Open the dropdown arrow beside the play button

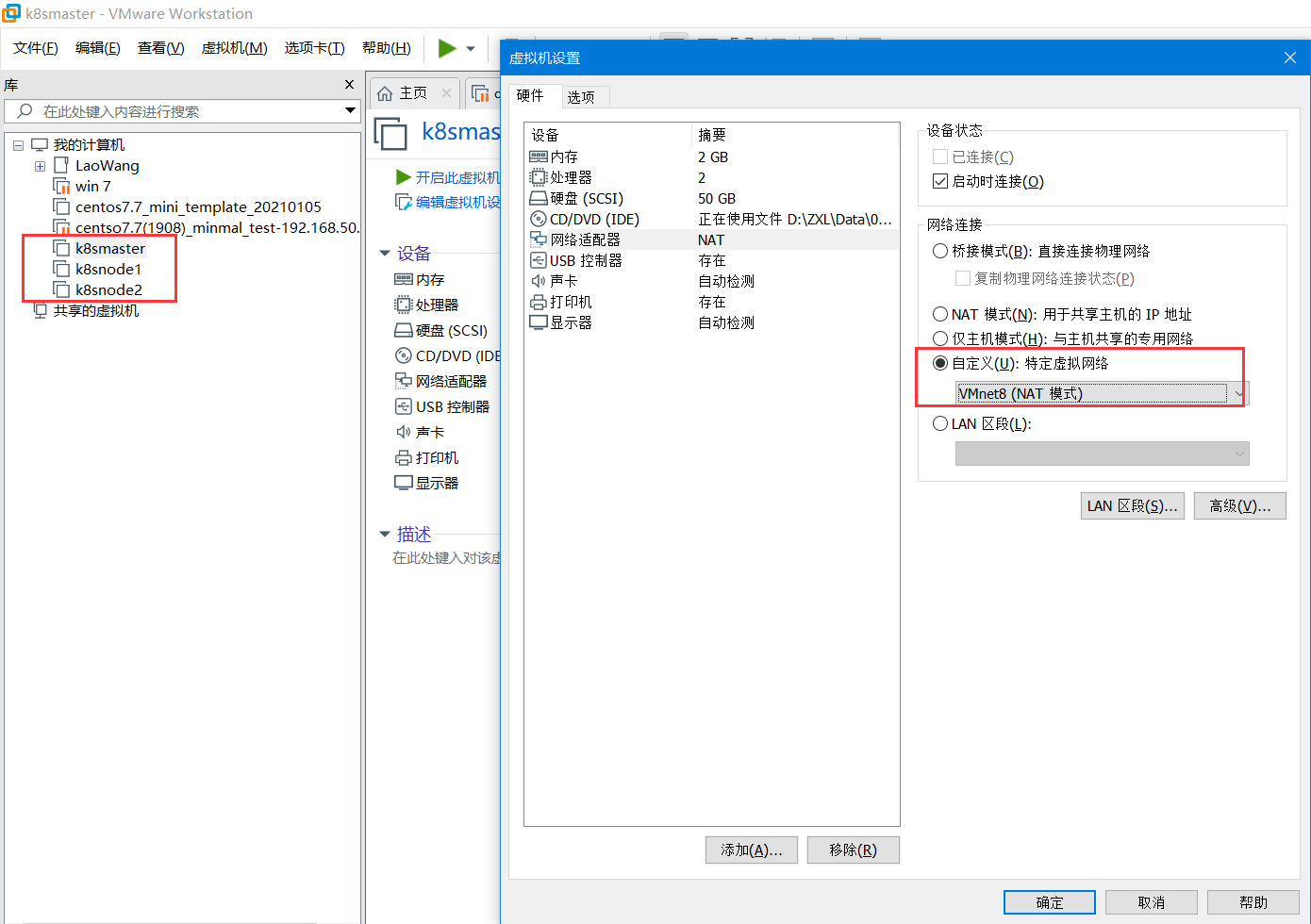click(471, 49)
